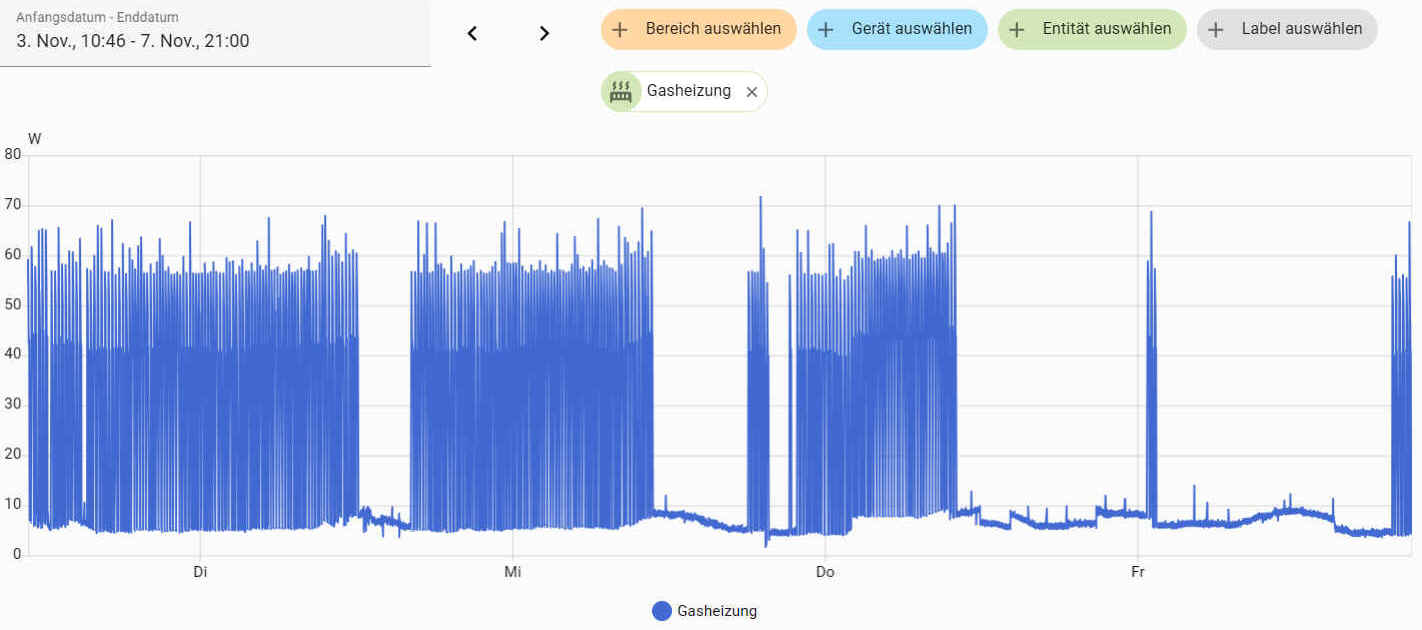Toggle Gasheizung series in chart legend
The image size is (1422, 630).
(x=716, y=611)
